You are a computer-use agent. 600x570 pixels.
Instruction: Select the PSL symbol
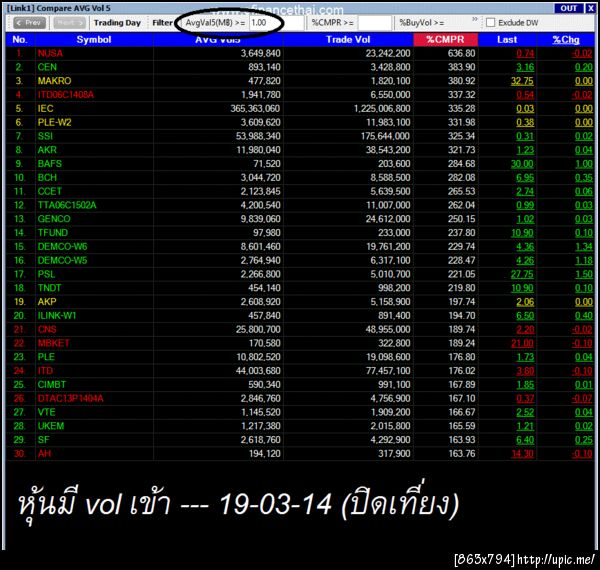[46, 274]
